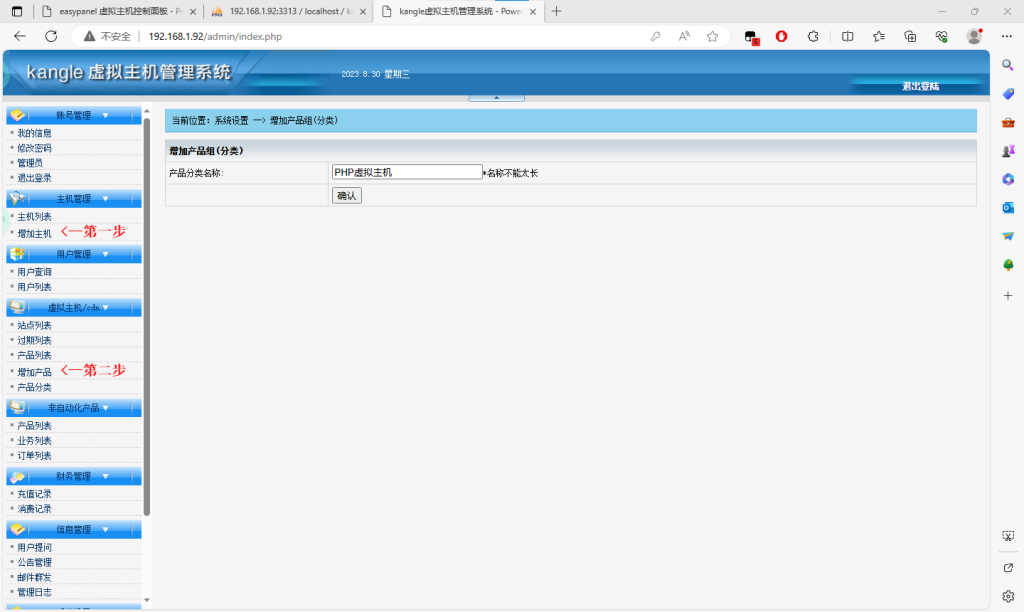Toggle the top banner collapse arrow
Viewport: 1024px width, 612px height.
tap(496, 98)
